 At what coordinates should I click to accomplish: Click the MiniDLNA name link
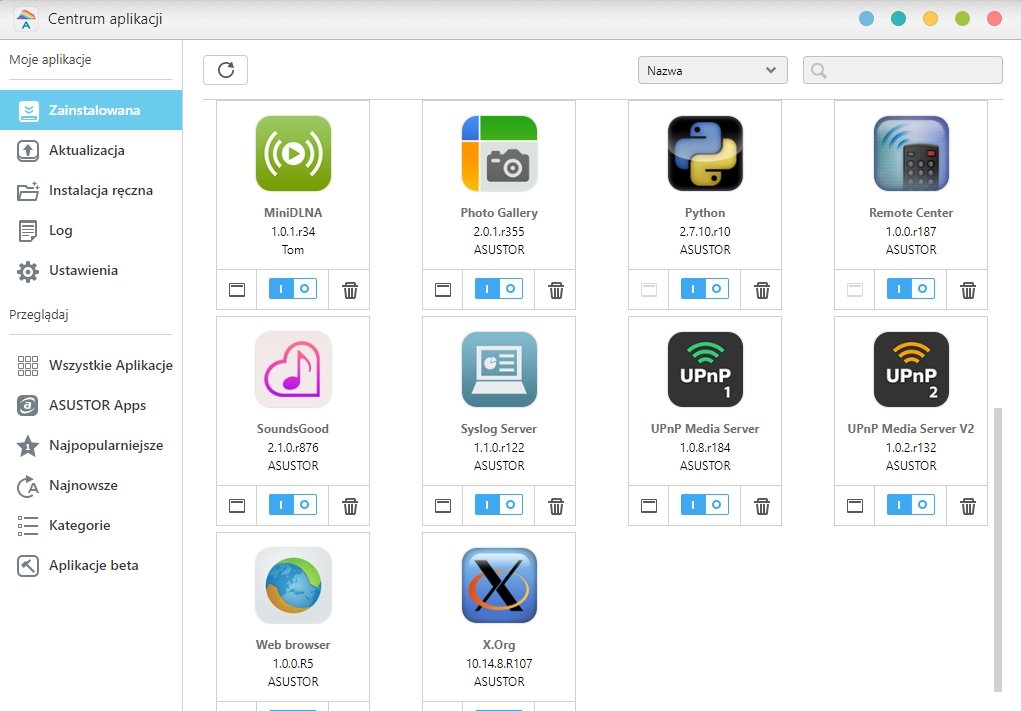pyautogui.click(x=293, y=213)
